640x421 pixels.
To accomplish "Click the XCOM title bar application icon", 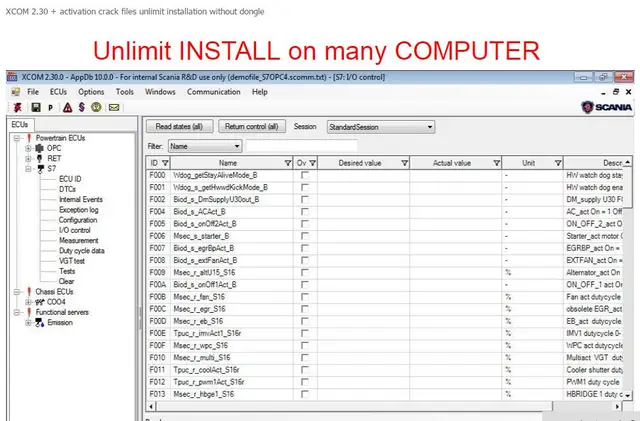I will [x=12, y=77].
